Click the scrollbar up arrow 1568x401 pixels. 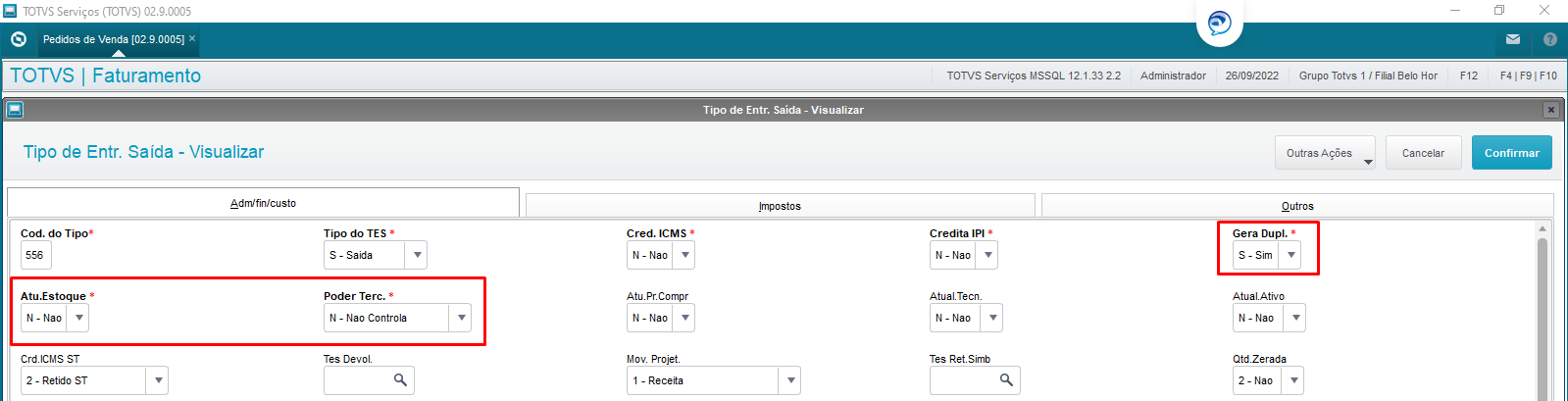[x=1543, y=228]
